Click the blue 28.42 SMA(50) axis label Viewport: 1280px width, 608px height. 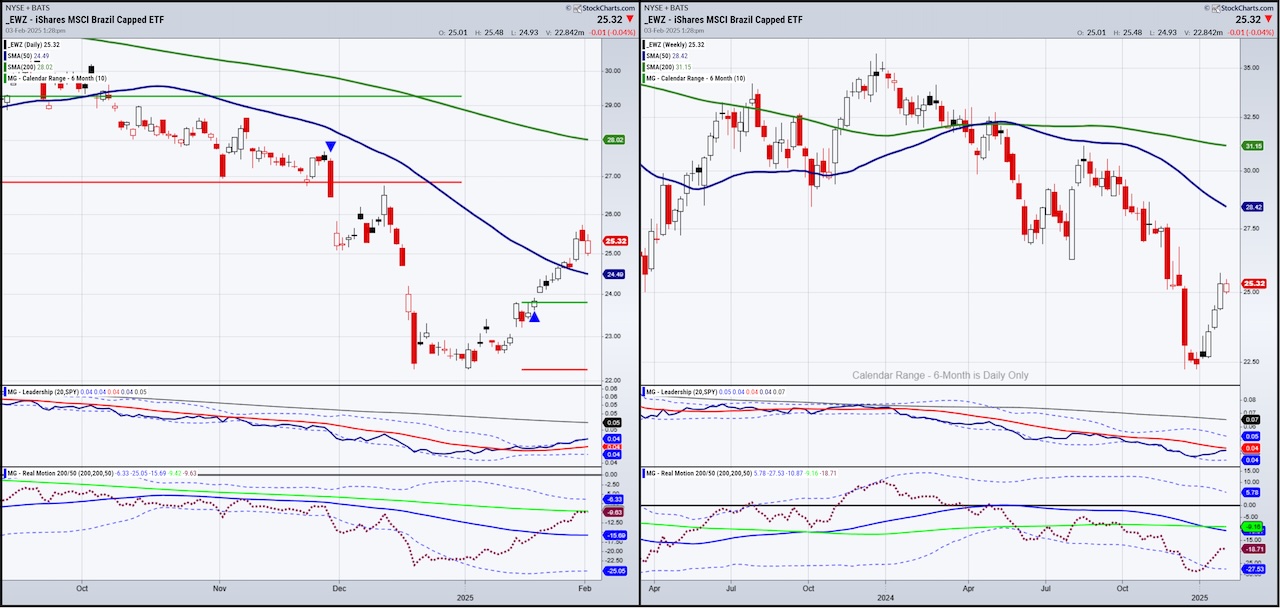point(1251,207)
